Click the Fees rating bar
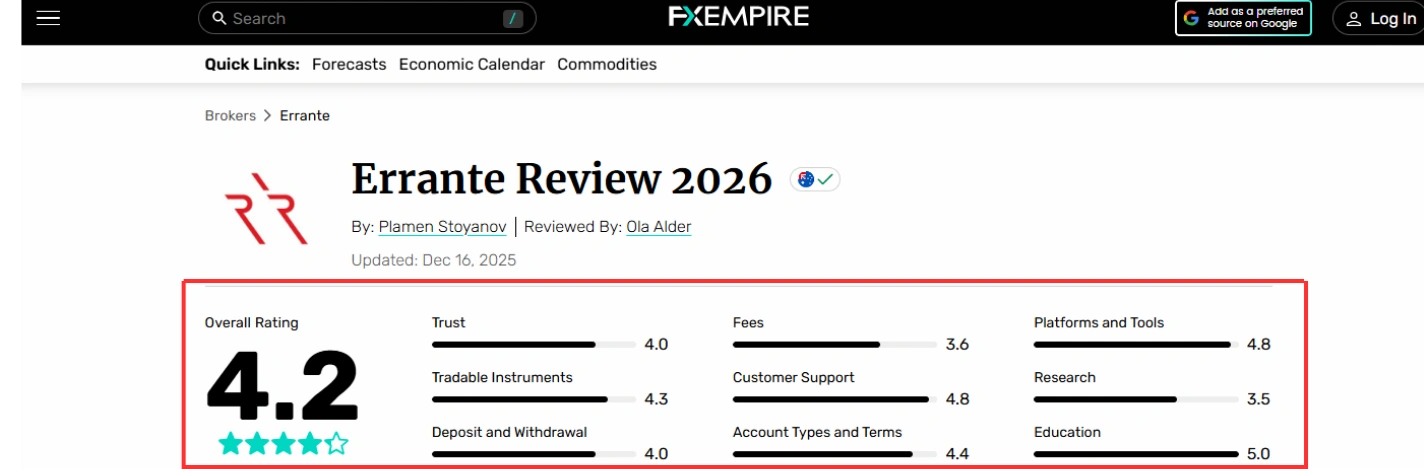Viewport: 1424px width, 469px height. coord(835,344)
